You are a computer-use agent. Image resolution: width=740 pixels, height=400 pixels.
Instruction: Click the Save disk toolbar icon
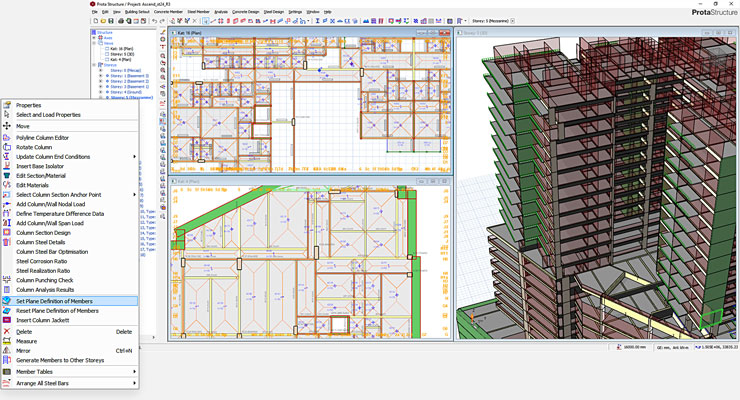tap(111, 21)
